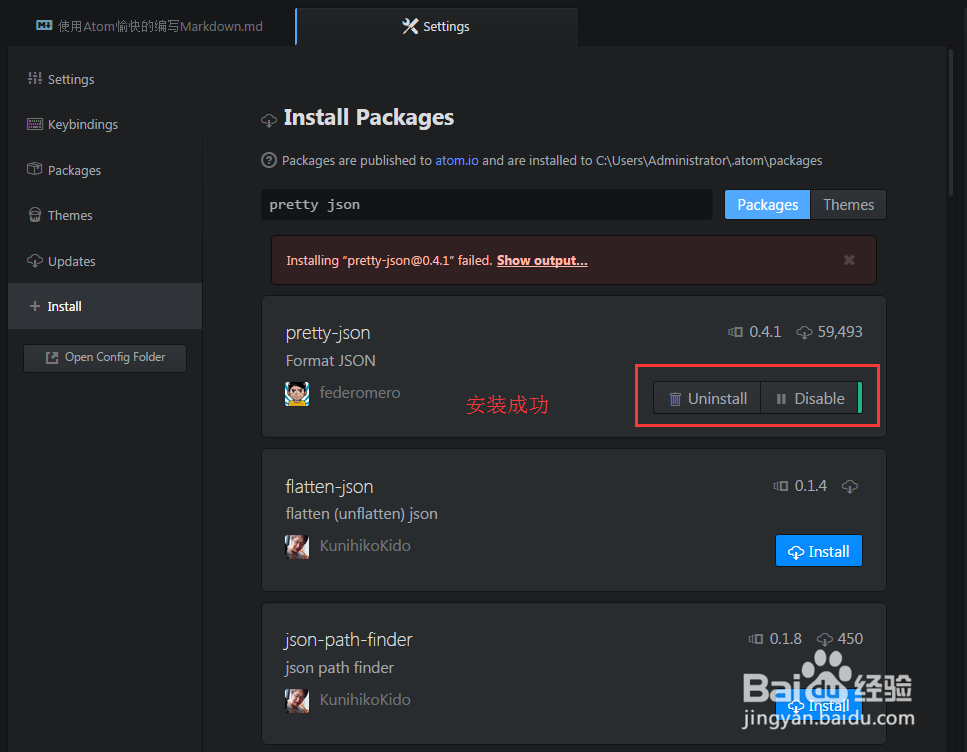Click the question mark help icon
This screenshot has width=967, height=752.
pos(269,160)
